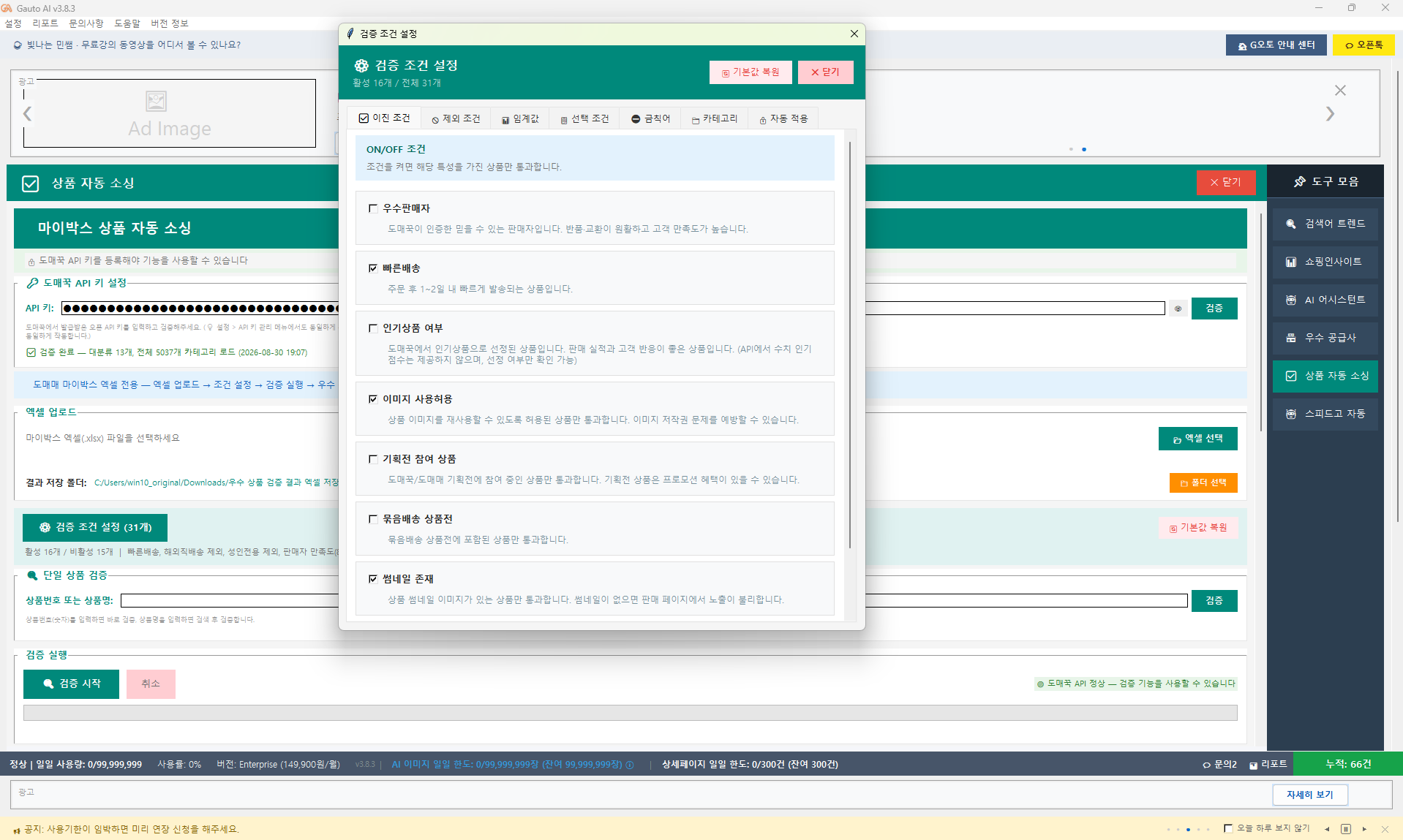Show next notice with the right arrow
The height and width of the screenshot is (840, 1403).
(1364, 829)
